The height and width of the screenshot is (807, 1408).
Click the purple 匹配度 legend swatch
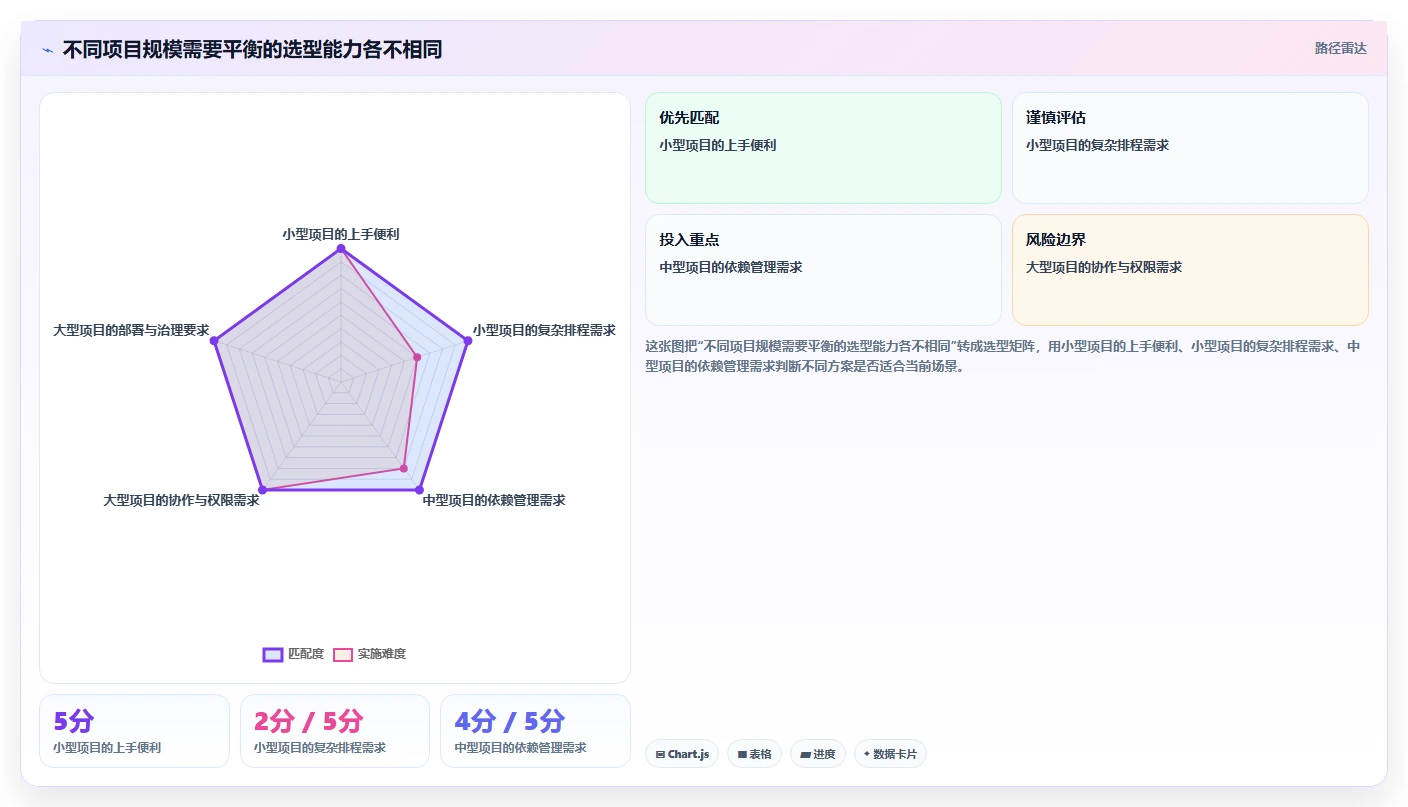273,654
